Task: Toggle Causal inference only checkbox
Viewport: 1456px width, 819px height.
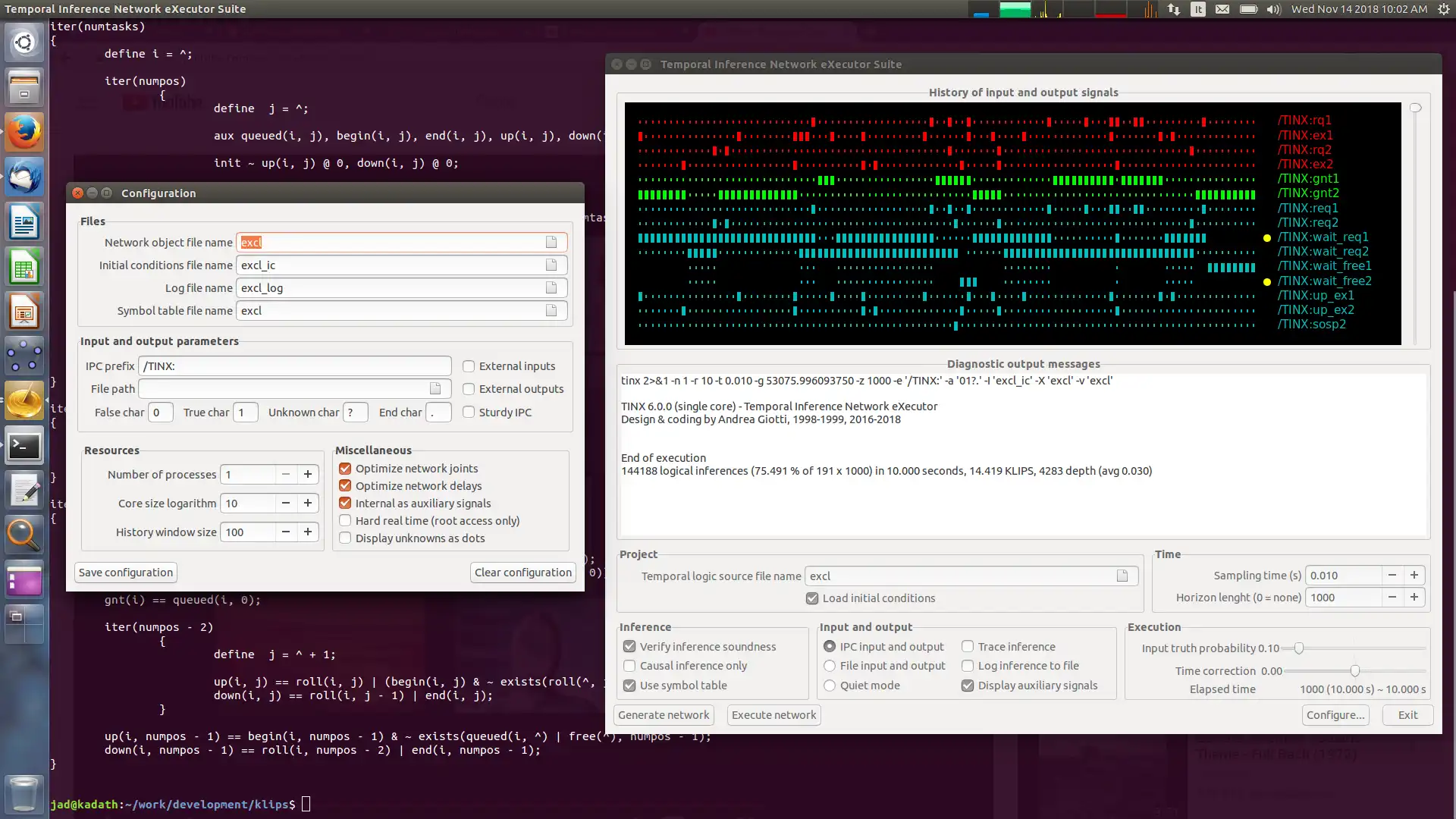Action: (629, 666)
